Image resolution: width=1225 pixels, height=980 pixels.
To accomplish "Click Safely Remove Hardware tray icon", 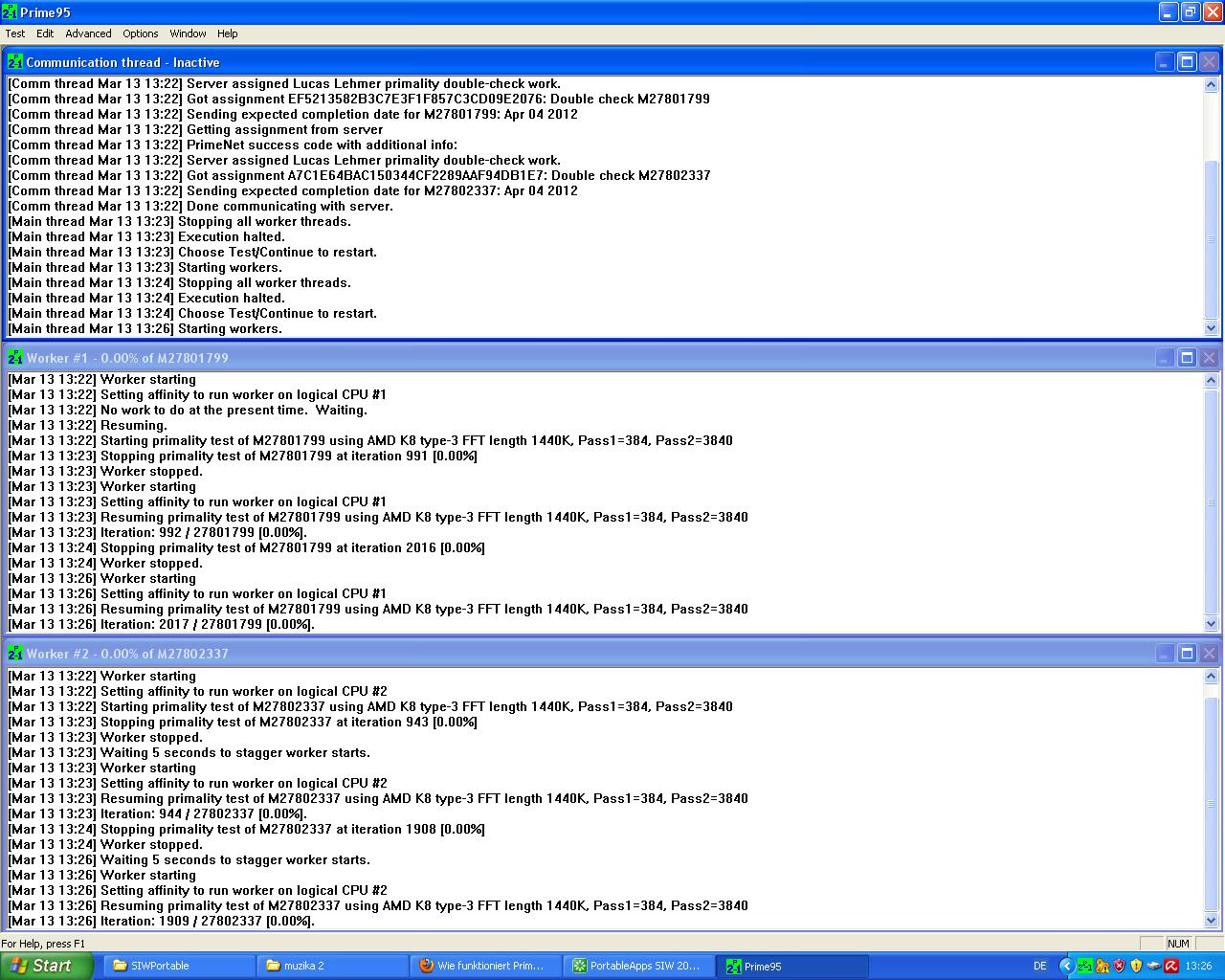I will pos(1153,967).
